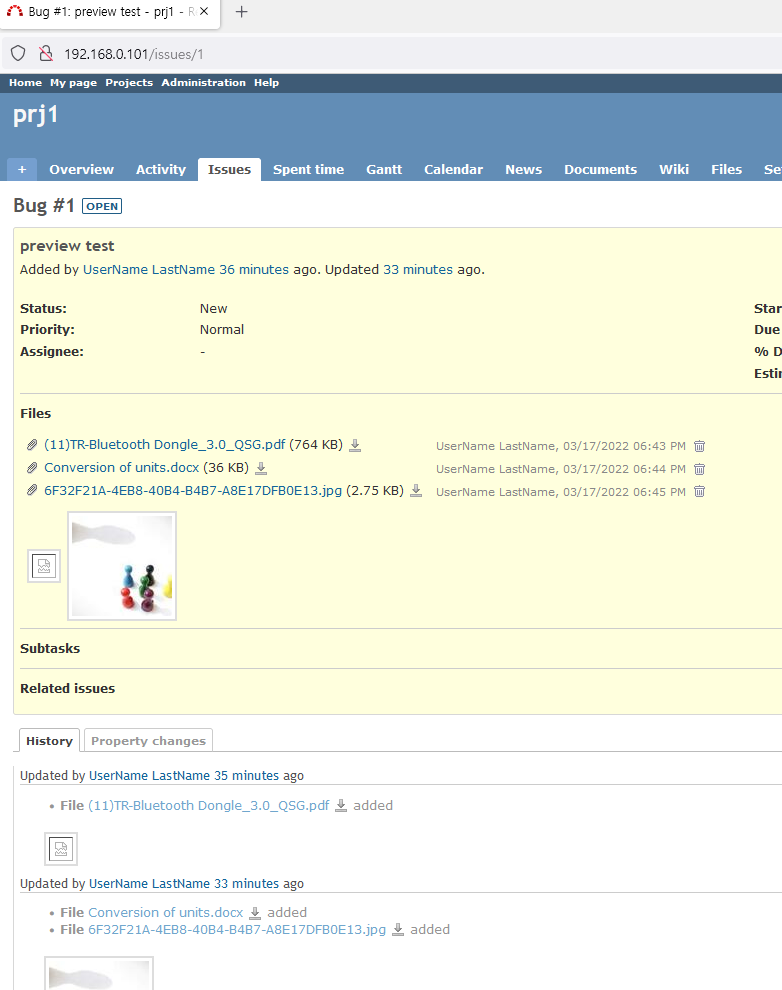782x990 pixels.
Task: Switch to the Overview tab
Action: click(81, 169)
